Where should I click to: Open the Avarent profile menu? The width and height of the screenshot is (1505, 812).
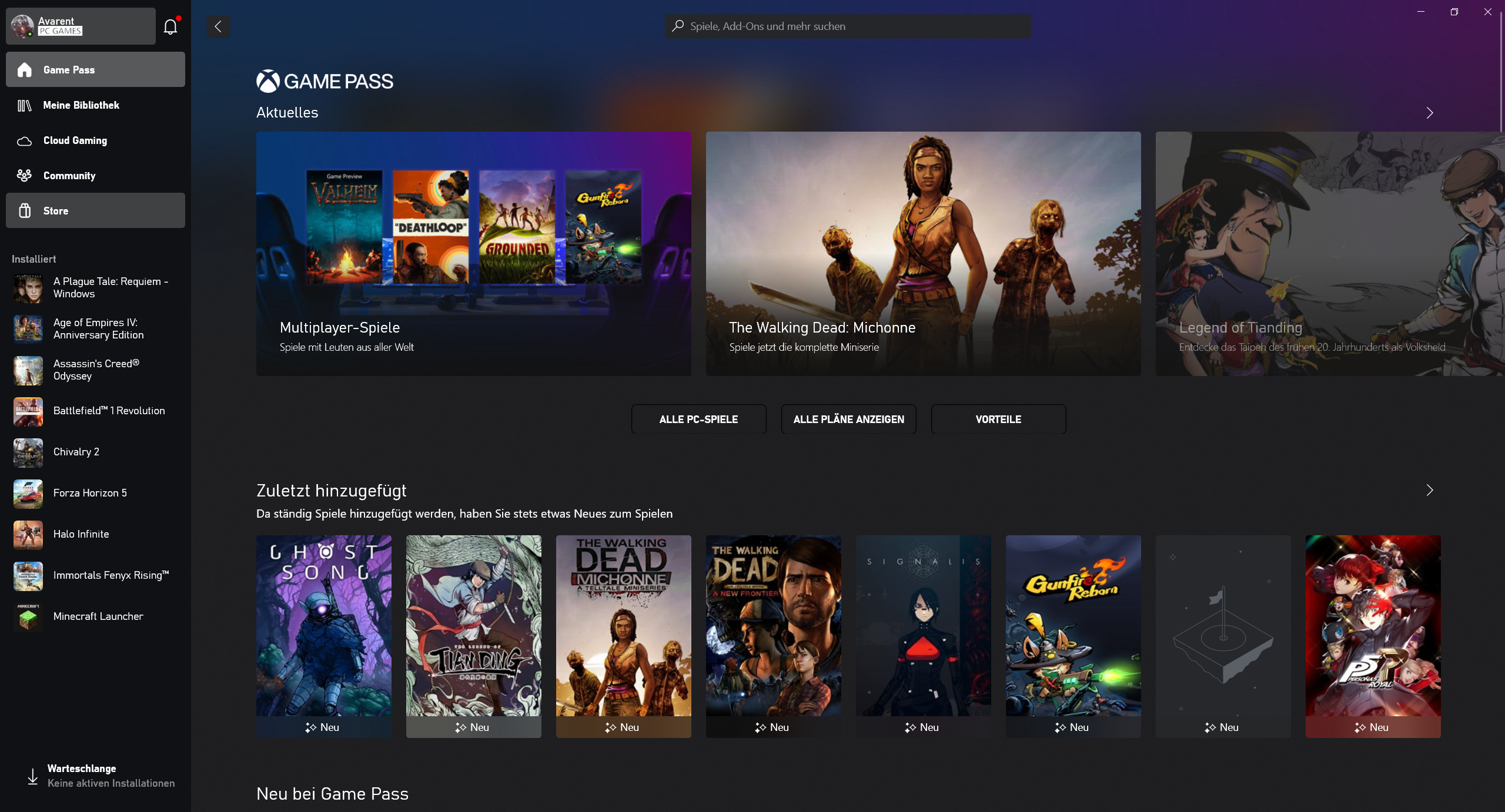[81, 26]
